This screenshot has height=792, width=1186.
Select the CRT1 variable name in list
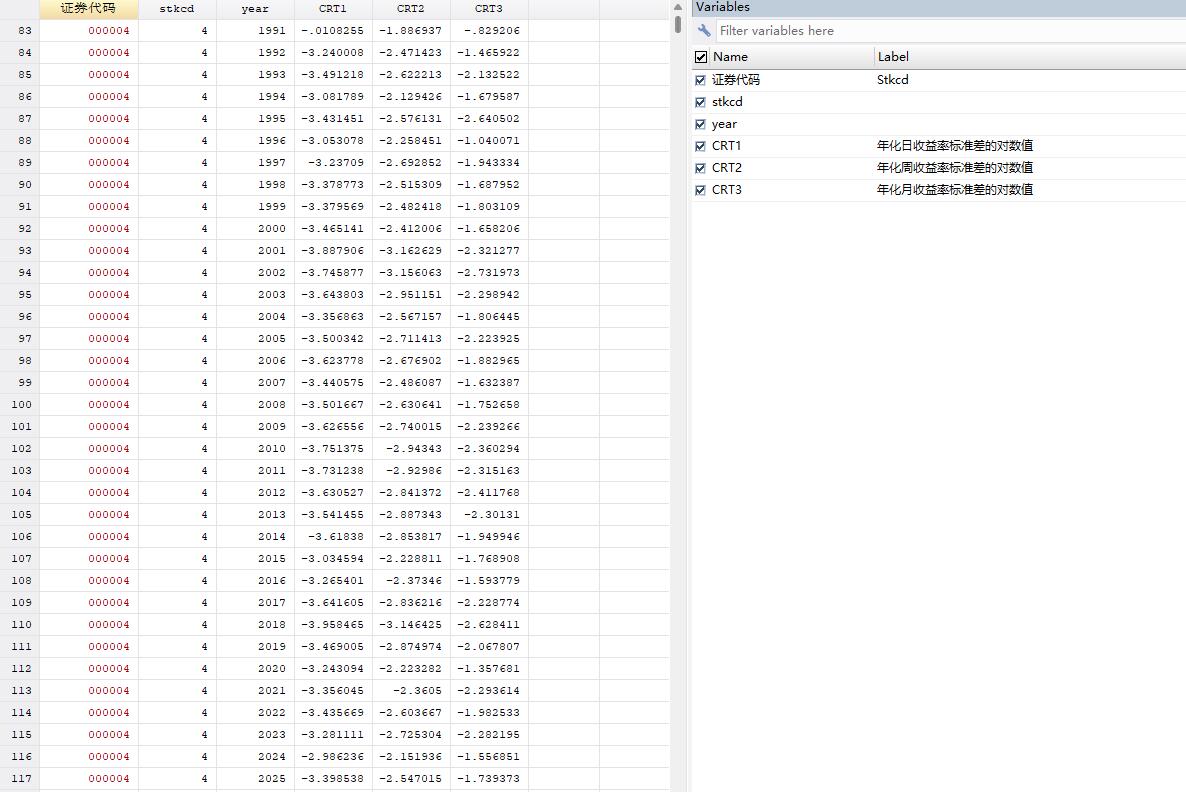click(x=726, y=146)
